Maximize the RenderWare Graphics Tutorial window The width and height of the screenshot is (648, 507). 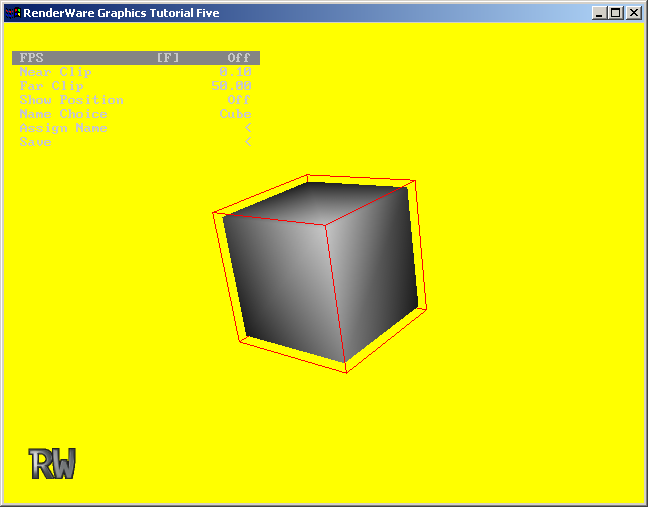615,13
